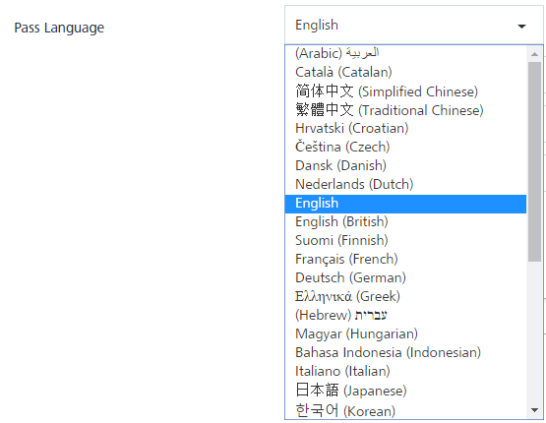Choose Čeština (Czech) language
This screenshot has width=546, height=423.
tap(406, 147)
